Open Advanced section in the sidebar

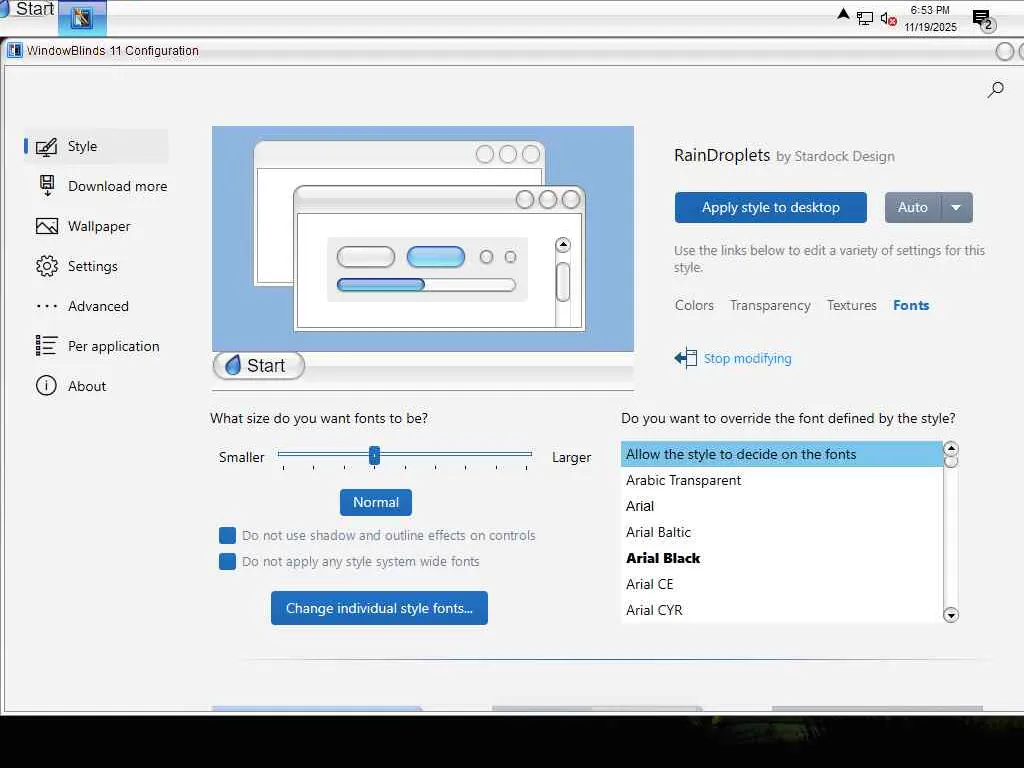[x=98, y=306]
